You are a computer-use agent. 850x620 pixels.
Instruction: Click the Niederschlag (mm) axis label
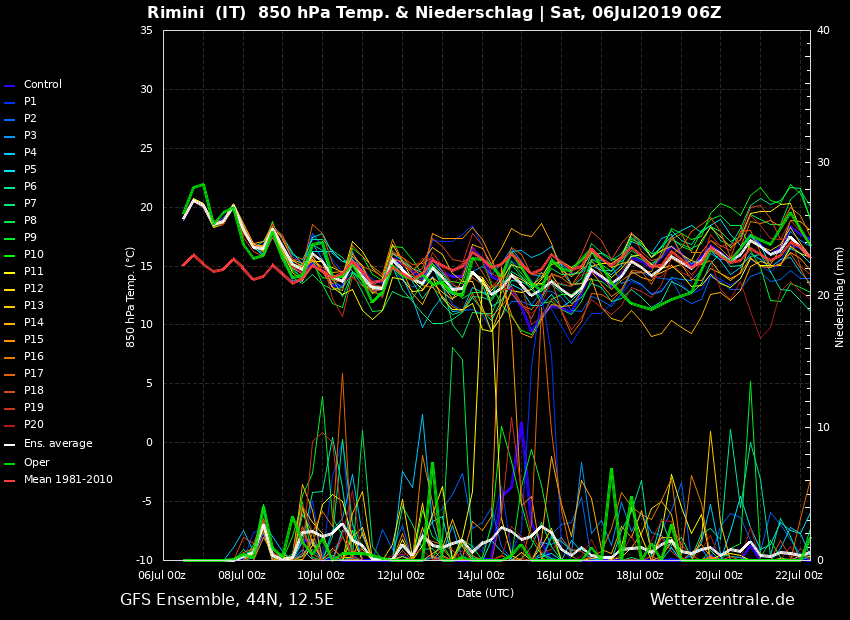tap(839, 297)
